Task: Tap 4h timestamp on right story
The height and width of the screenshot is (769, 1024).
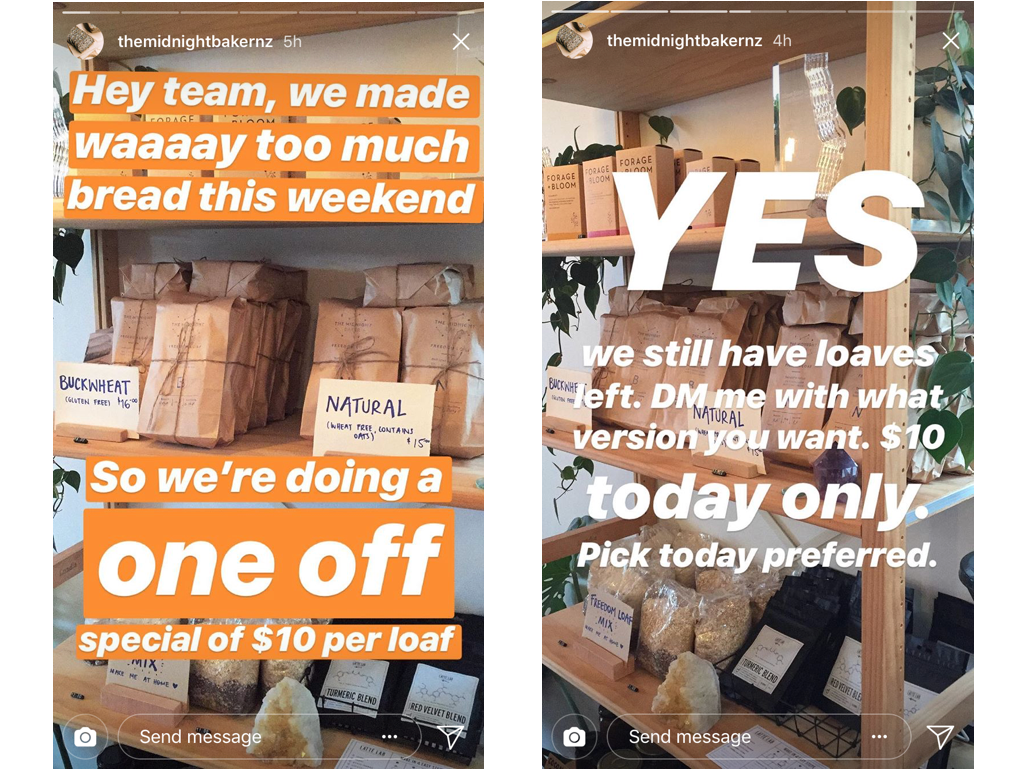Action: pyautogui.click(x=782, y=41)
